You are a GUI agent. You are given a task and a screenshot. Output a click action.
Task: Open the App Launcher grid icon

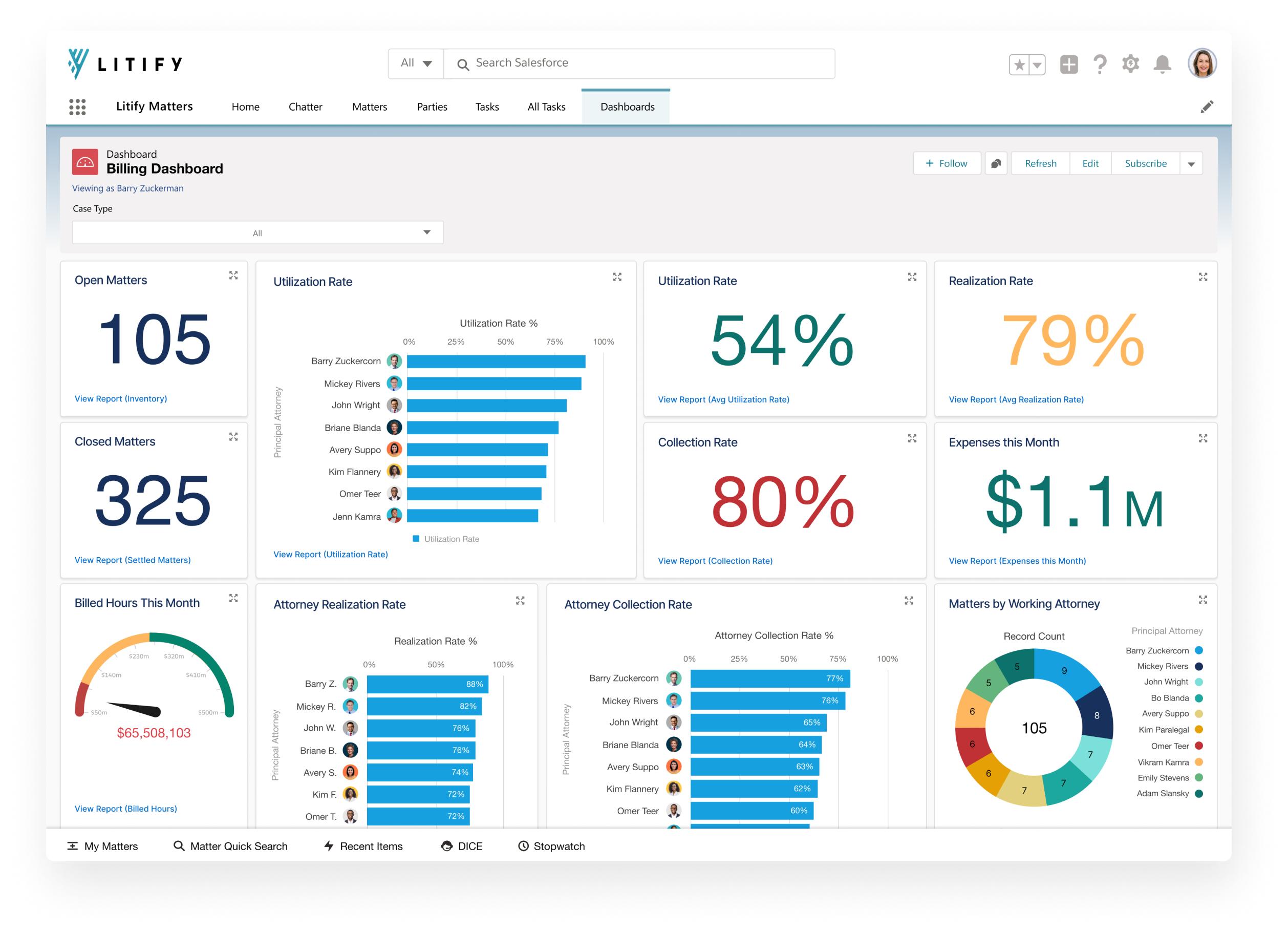pos(77,107)
